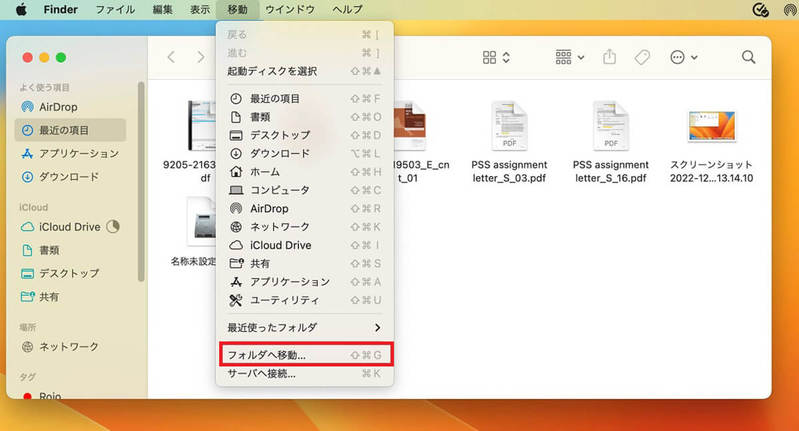The width and height of the screenshot is (799, 431).
Task: Go back with the toolbar back arrow
Action: (x=171, y=57)
